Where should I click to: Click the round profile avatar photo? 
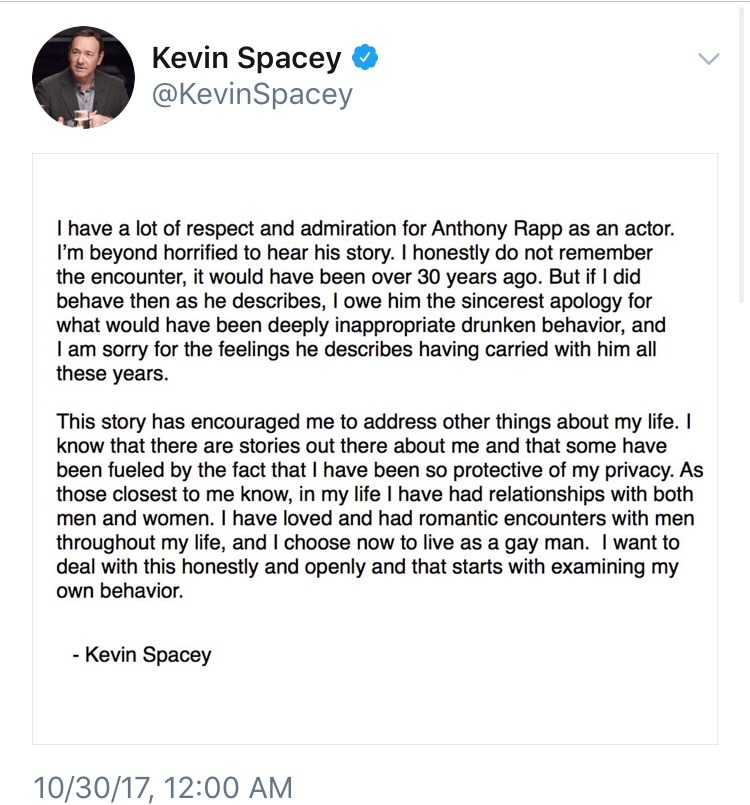tap(83, 77)
